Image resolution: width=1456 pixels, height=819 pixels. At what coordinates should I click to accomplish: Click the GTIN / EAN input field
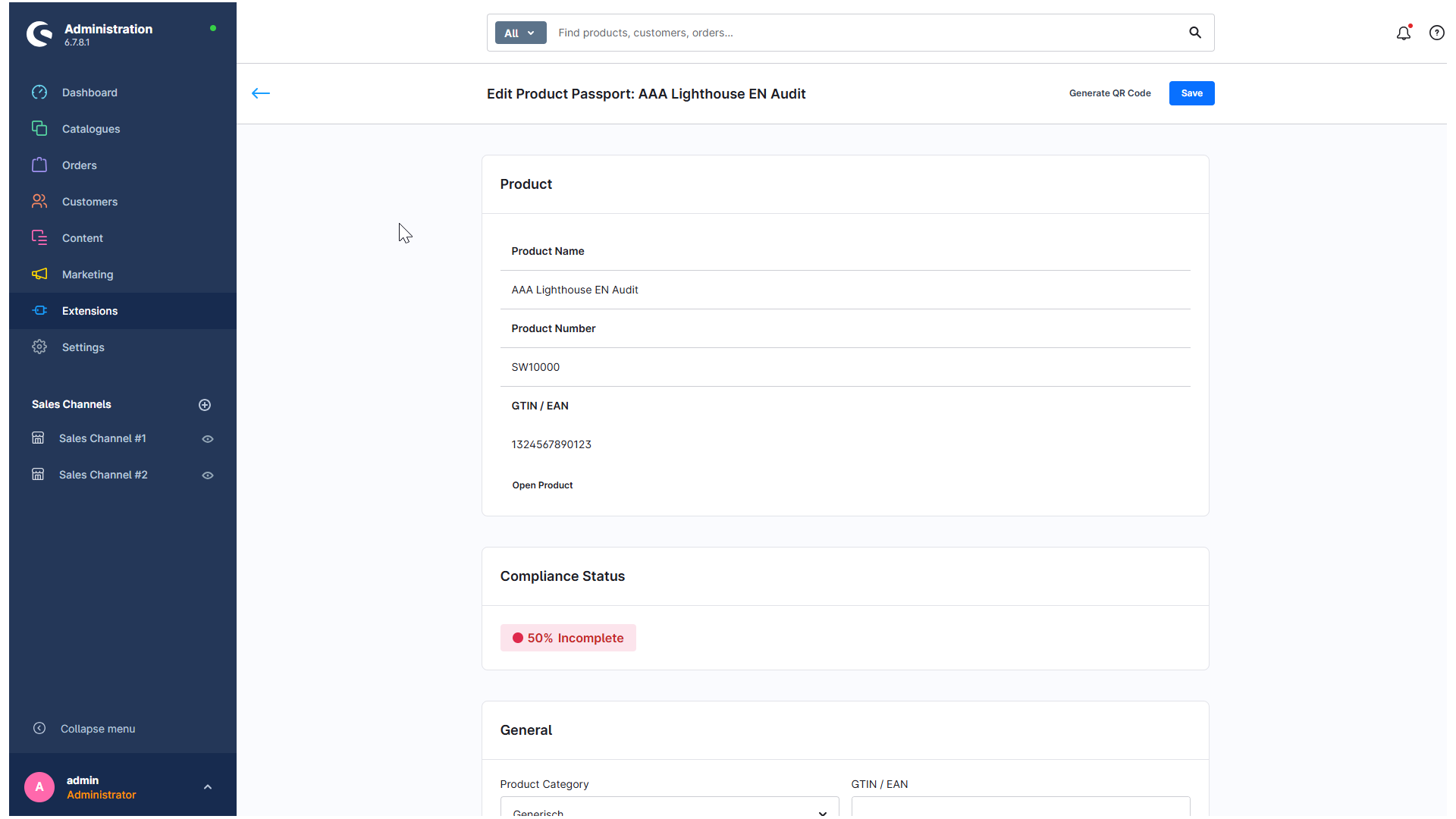point(1021,808)
